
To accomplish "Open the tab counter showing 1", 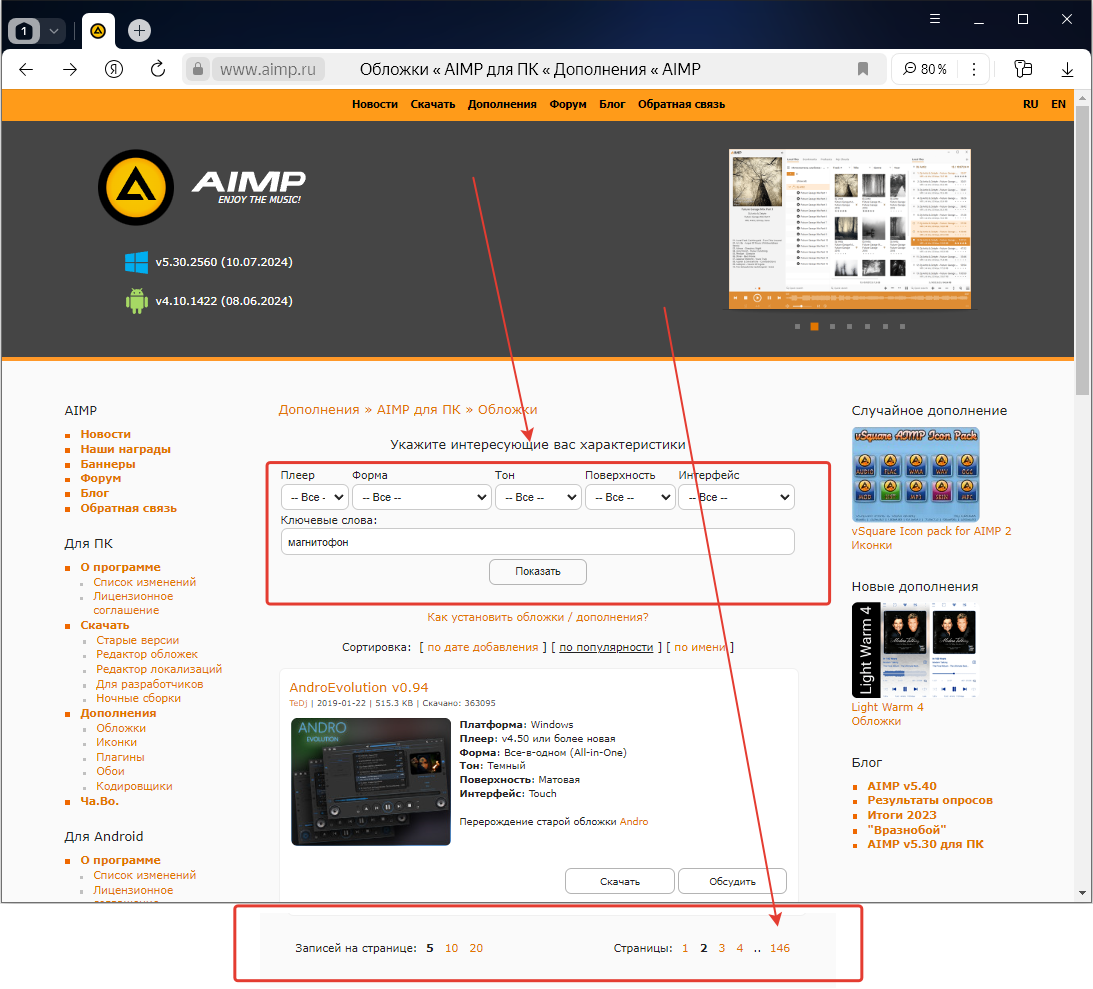I will click(x=24, y=31).
